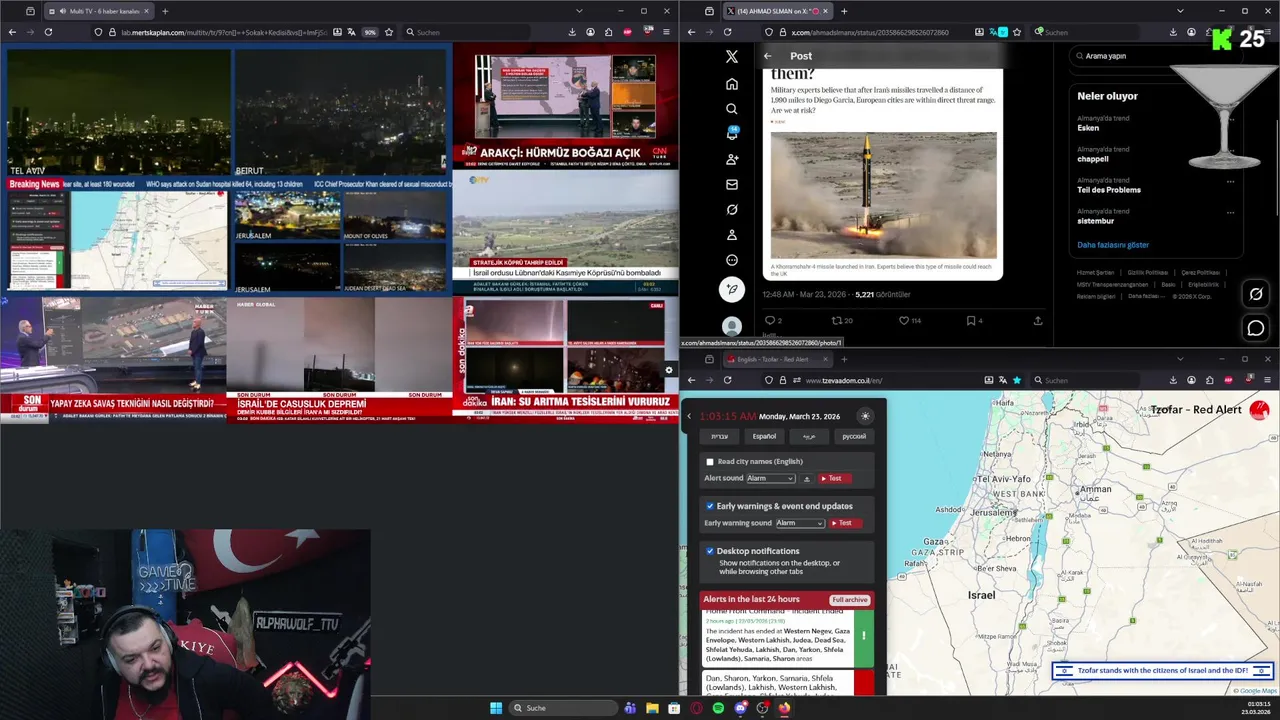
Task: Open the More circle in X sidebar
Action: pos(732,260)
